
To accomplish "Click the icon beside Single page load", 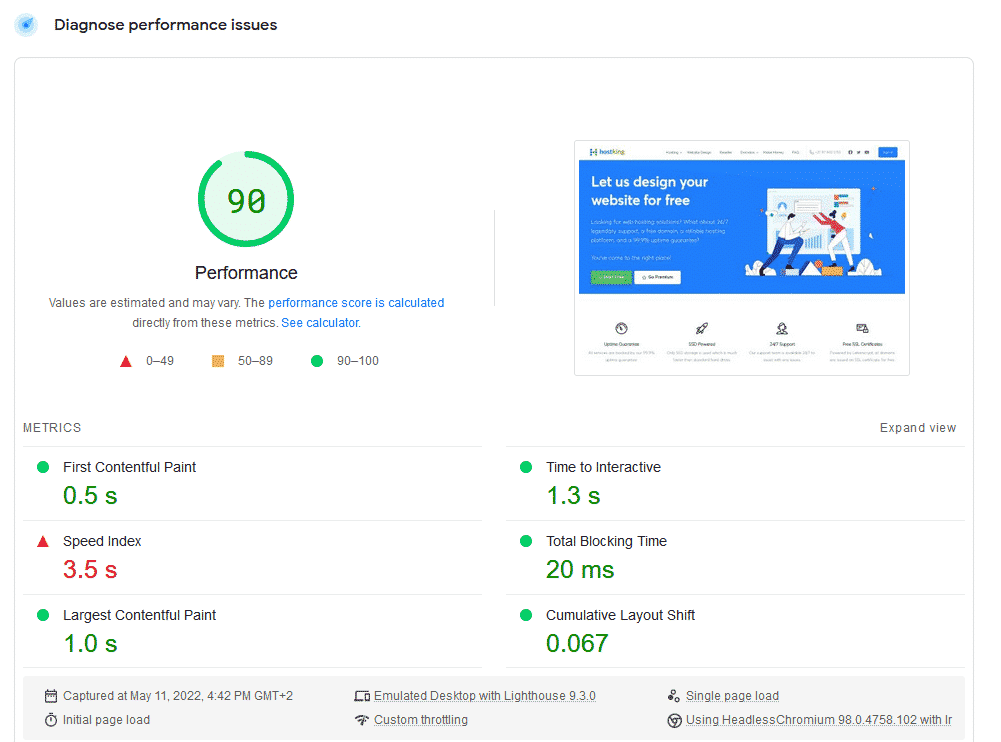I will coord(674,696).
